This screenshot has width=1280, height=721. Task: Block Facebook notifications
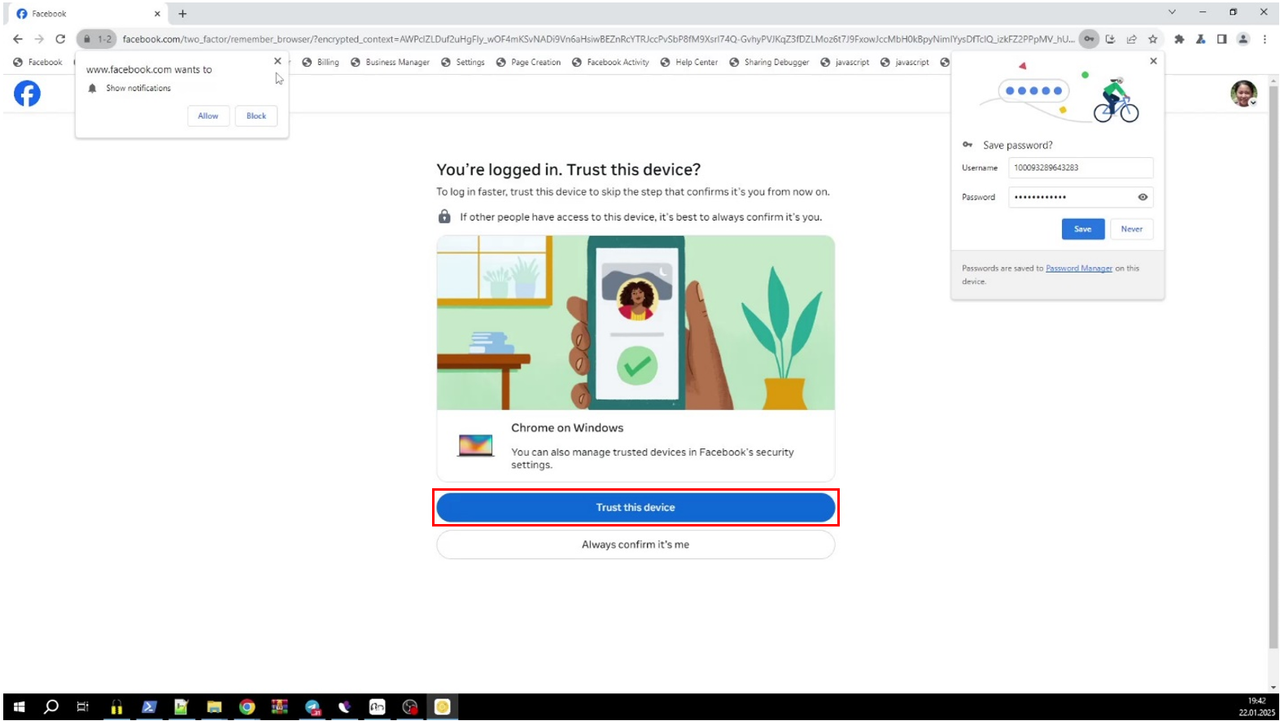tap(257, 116)
